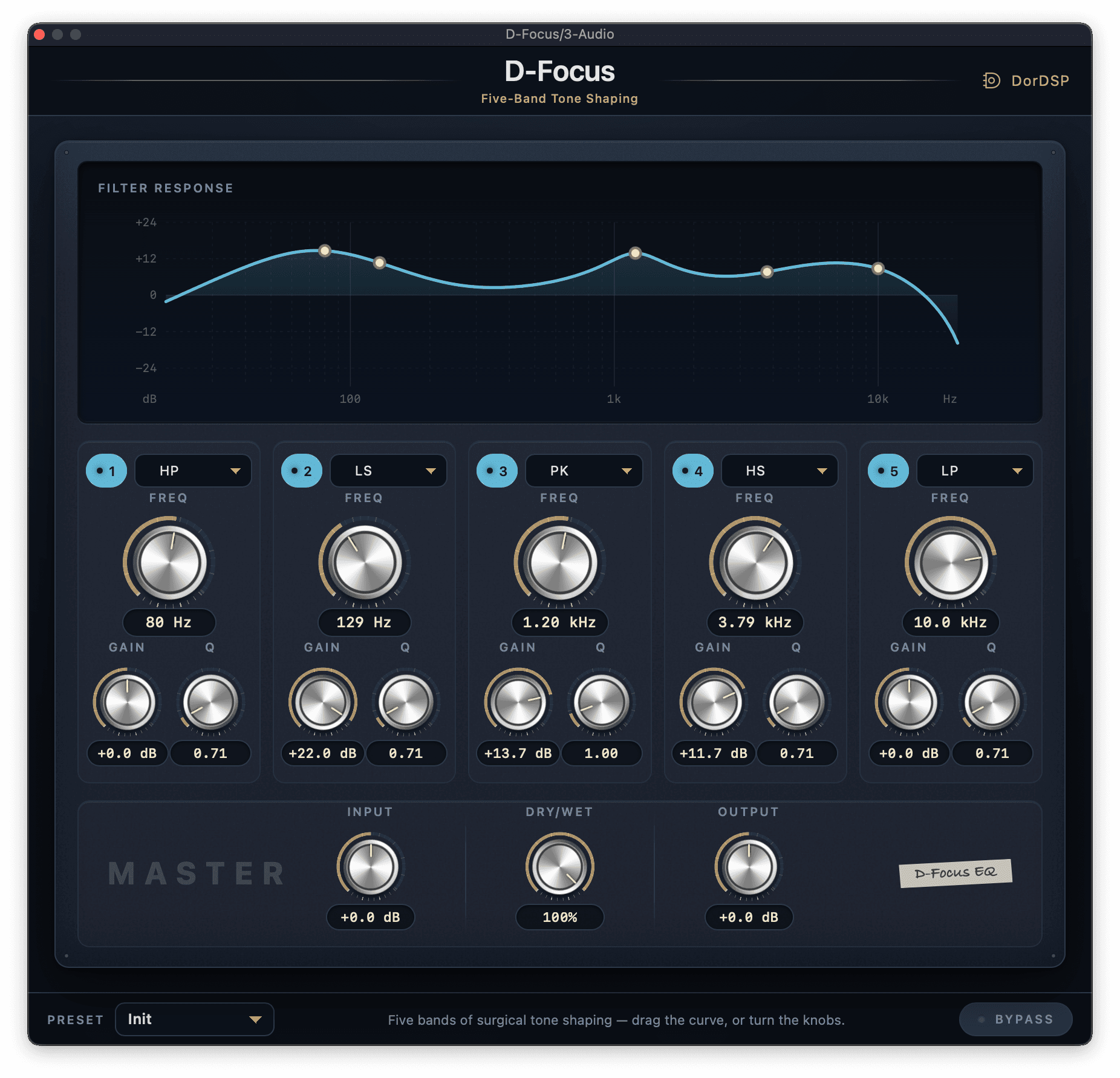Image resolution: width=1120 pixels, height=1078 pixels.
Task: Enable the BYPASS switch
Action: coord(1016,1019)
